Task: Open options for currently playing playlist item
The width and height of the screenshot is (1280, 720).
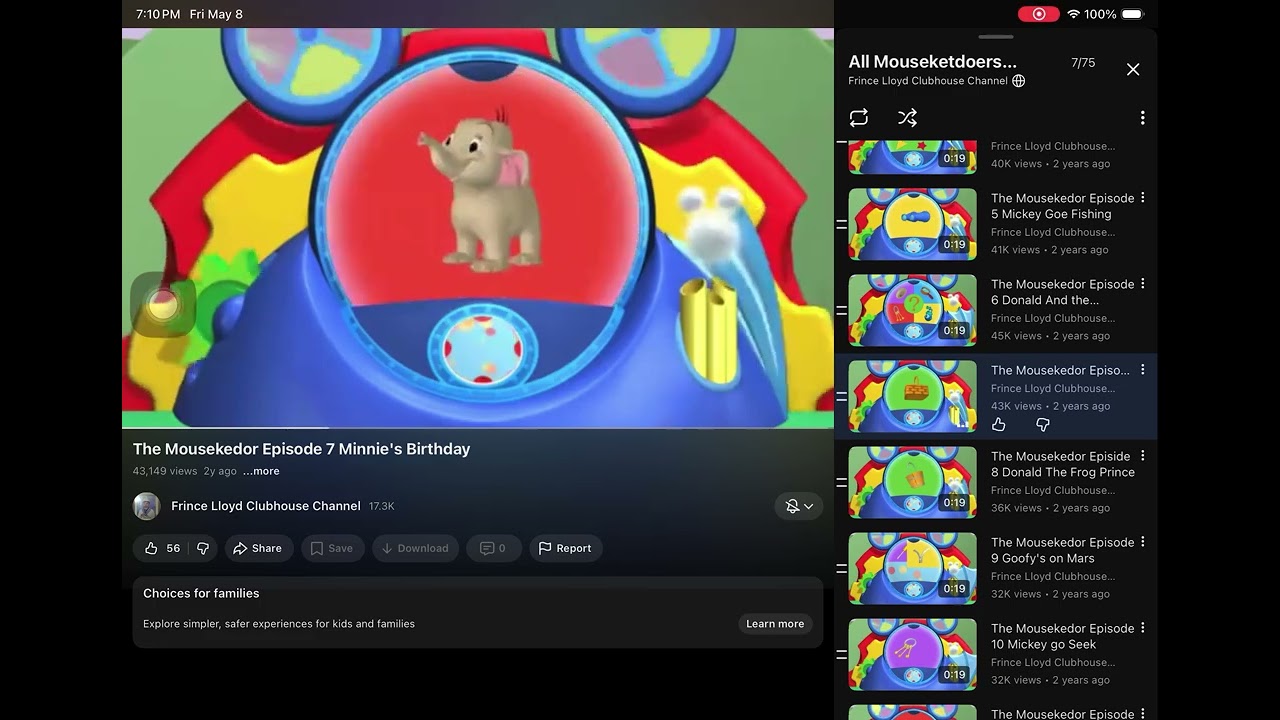Action: [x=1143, y=370]
